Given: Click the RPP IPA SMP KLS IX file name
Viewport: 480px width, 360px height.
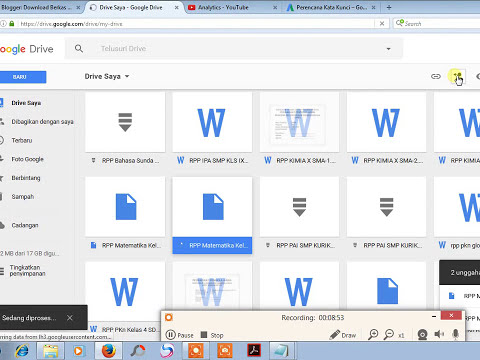Looking at the screenshot, I should pos(219,161).
